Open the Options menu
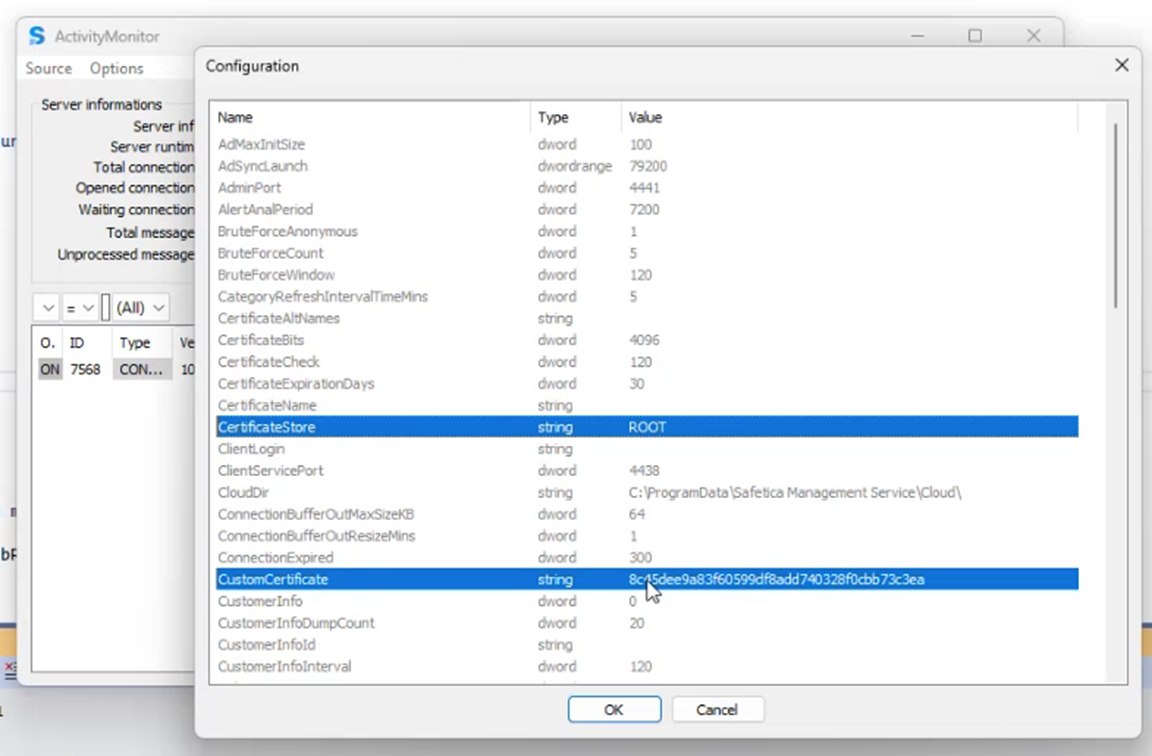 pos(115,68)
